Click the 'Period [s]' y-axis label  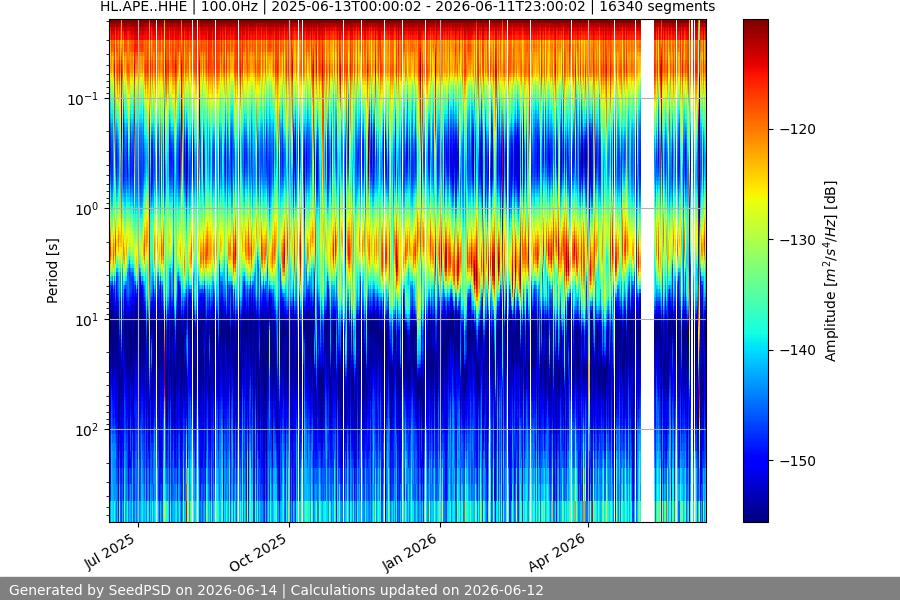(52, 271)
